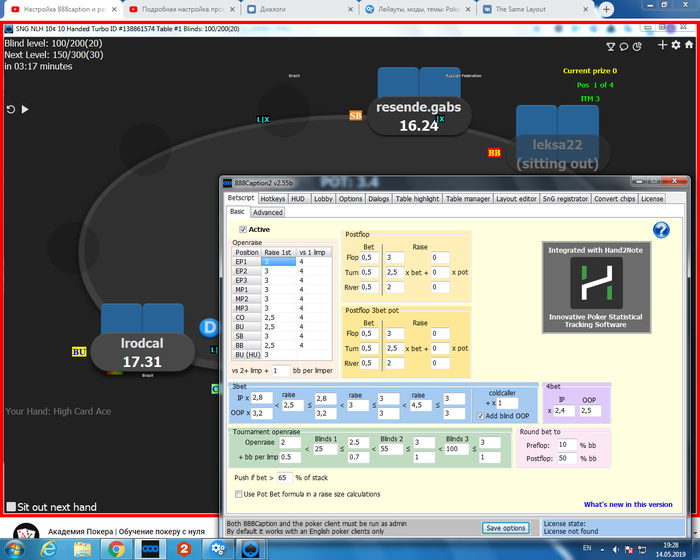Click the SB position marker near resende.gabs
This screenshot has height=560, width=700.
click(x=355, y=116)
